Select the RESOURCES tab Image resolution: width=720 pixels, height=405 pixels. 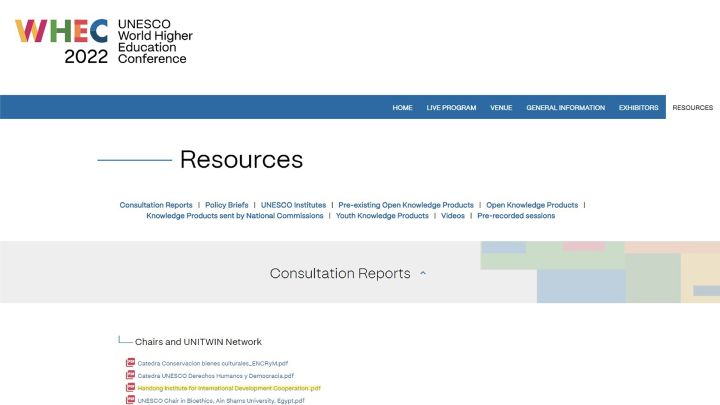click(692, 107)
